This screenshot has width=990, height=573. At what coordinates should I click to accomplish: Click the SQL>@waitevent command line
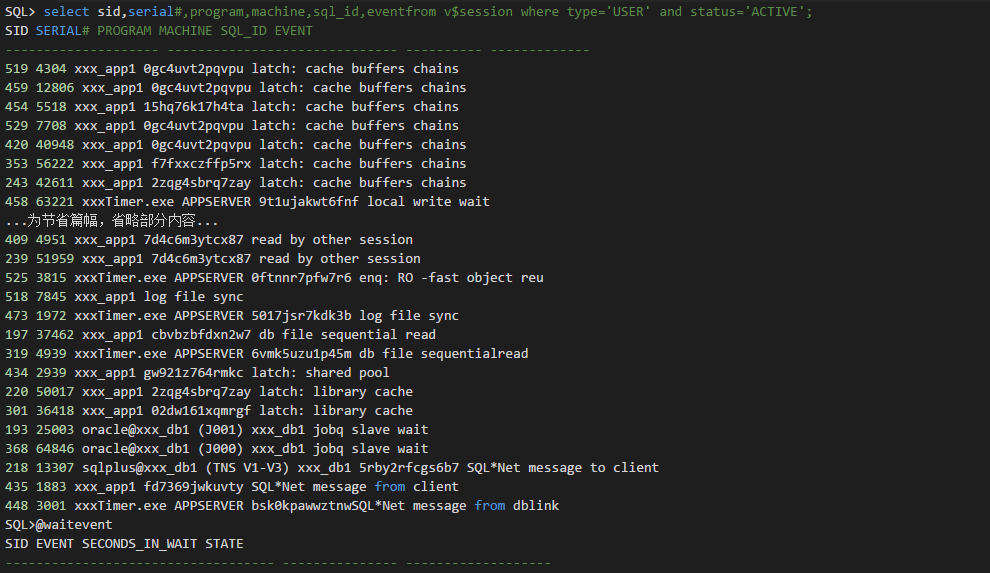tap(58, 525)
